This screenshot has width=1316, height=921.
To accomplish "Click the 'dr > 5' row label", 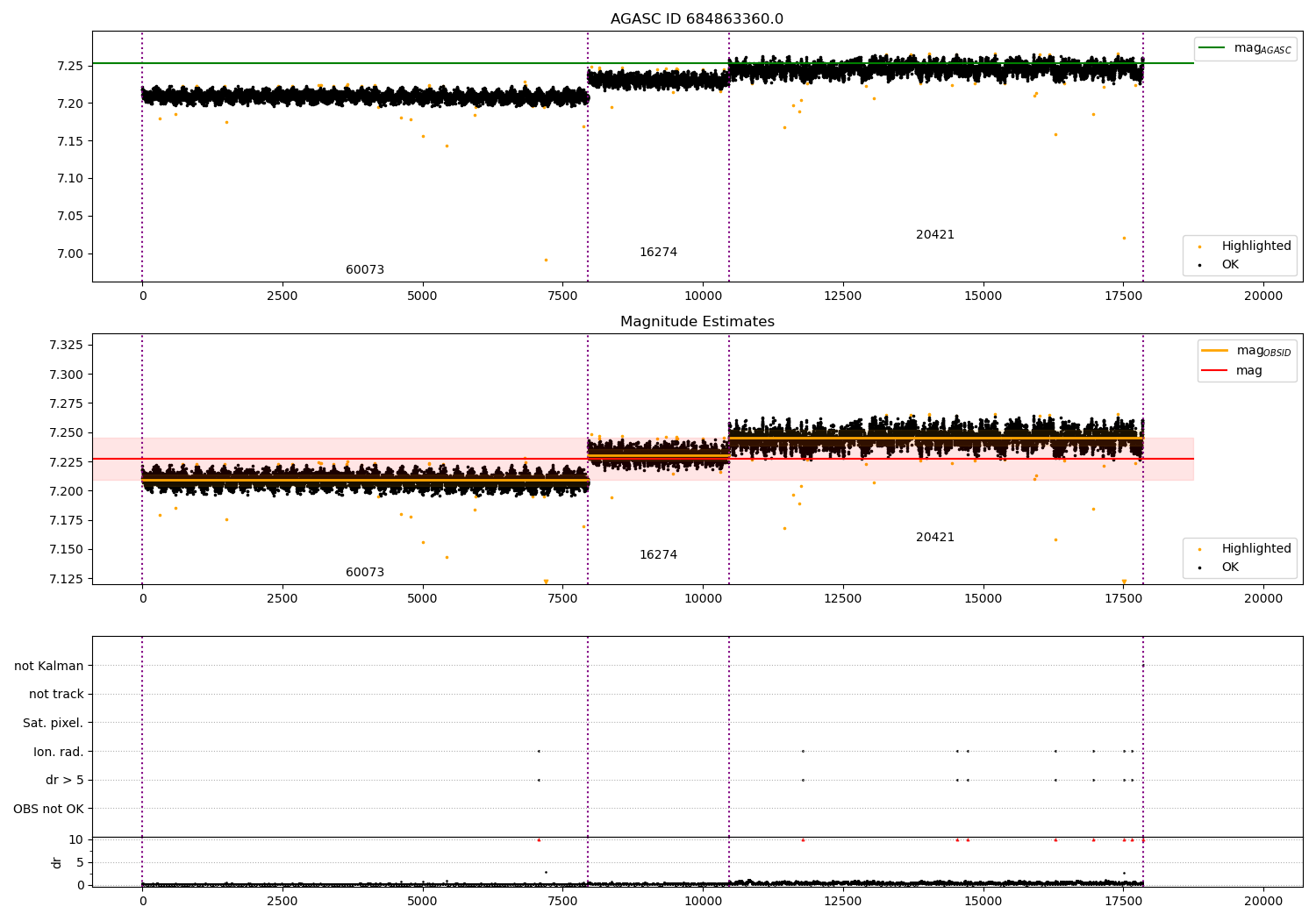I will point(65,781).
